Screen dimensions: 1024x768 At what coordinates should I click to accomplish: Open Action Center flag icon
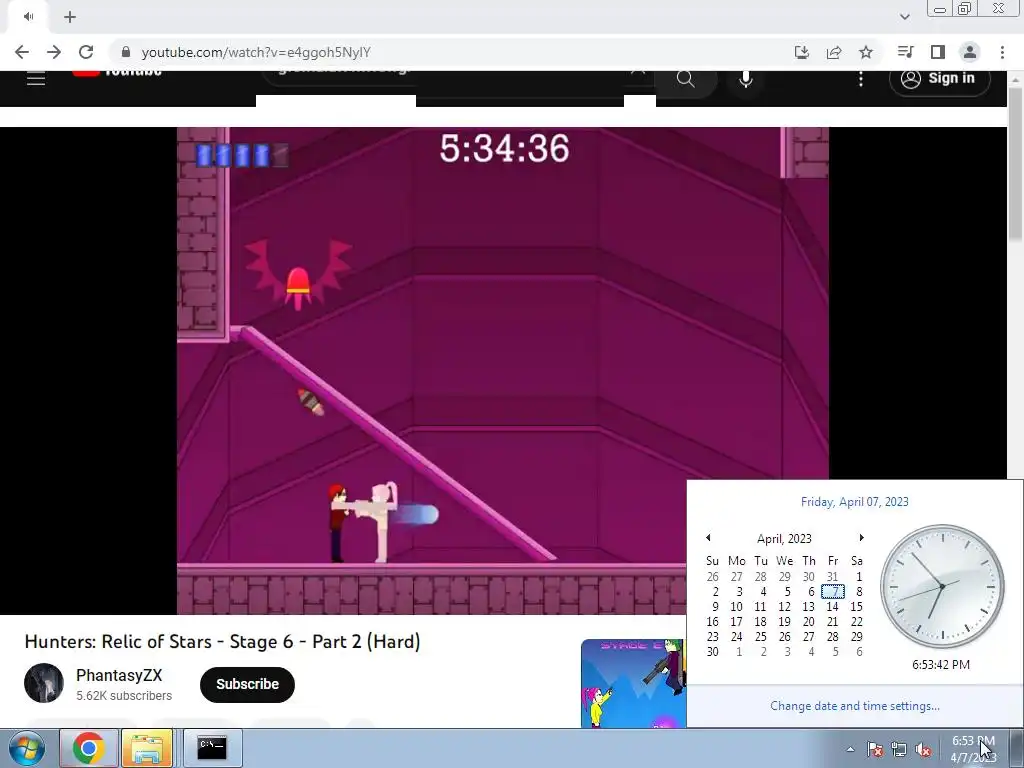[x=875, y=749]
